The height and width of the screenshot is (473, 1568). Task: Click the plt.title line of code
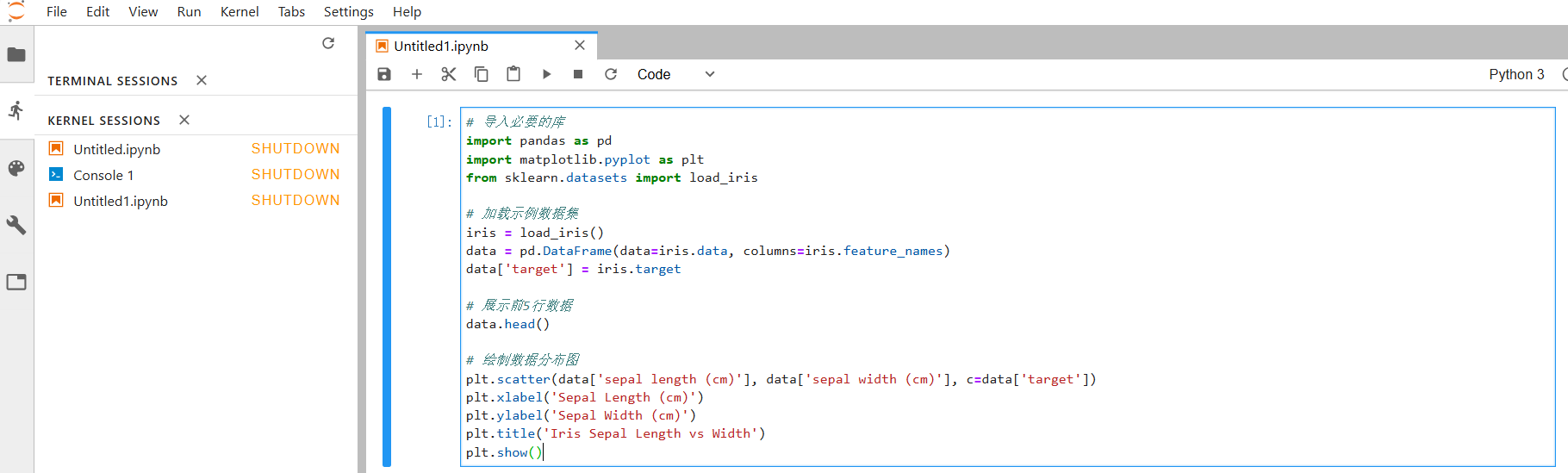615,433
